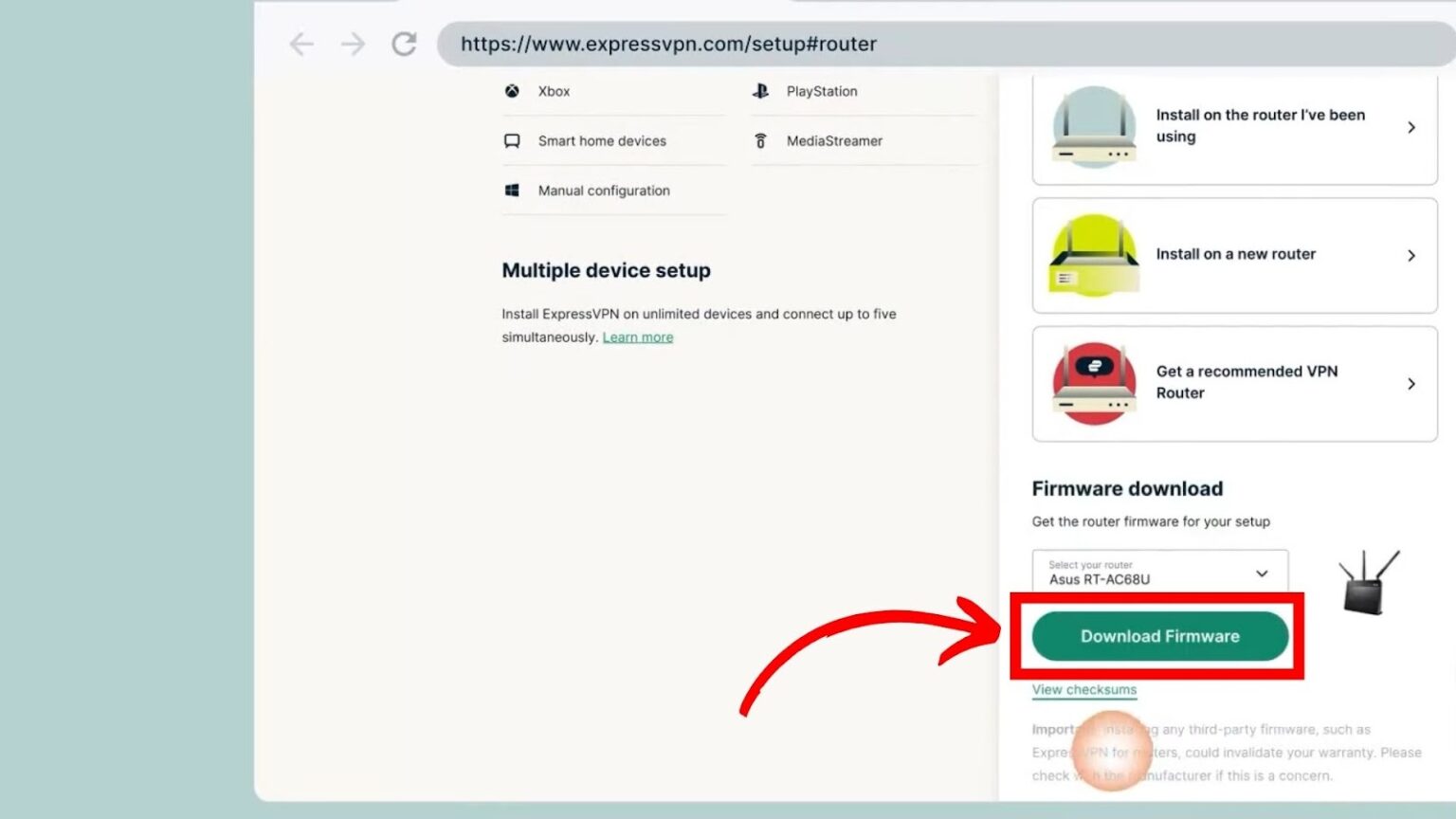Open the Manual configuration option
Viewport: 1456px width, 819px height.
604,191
